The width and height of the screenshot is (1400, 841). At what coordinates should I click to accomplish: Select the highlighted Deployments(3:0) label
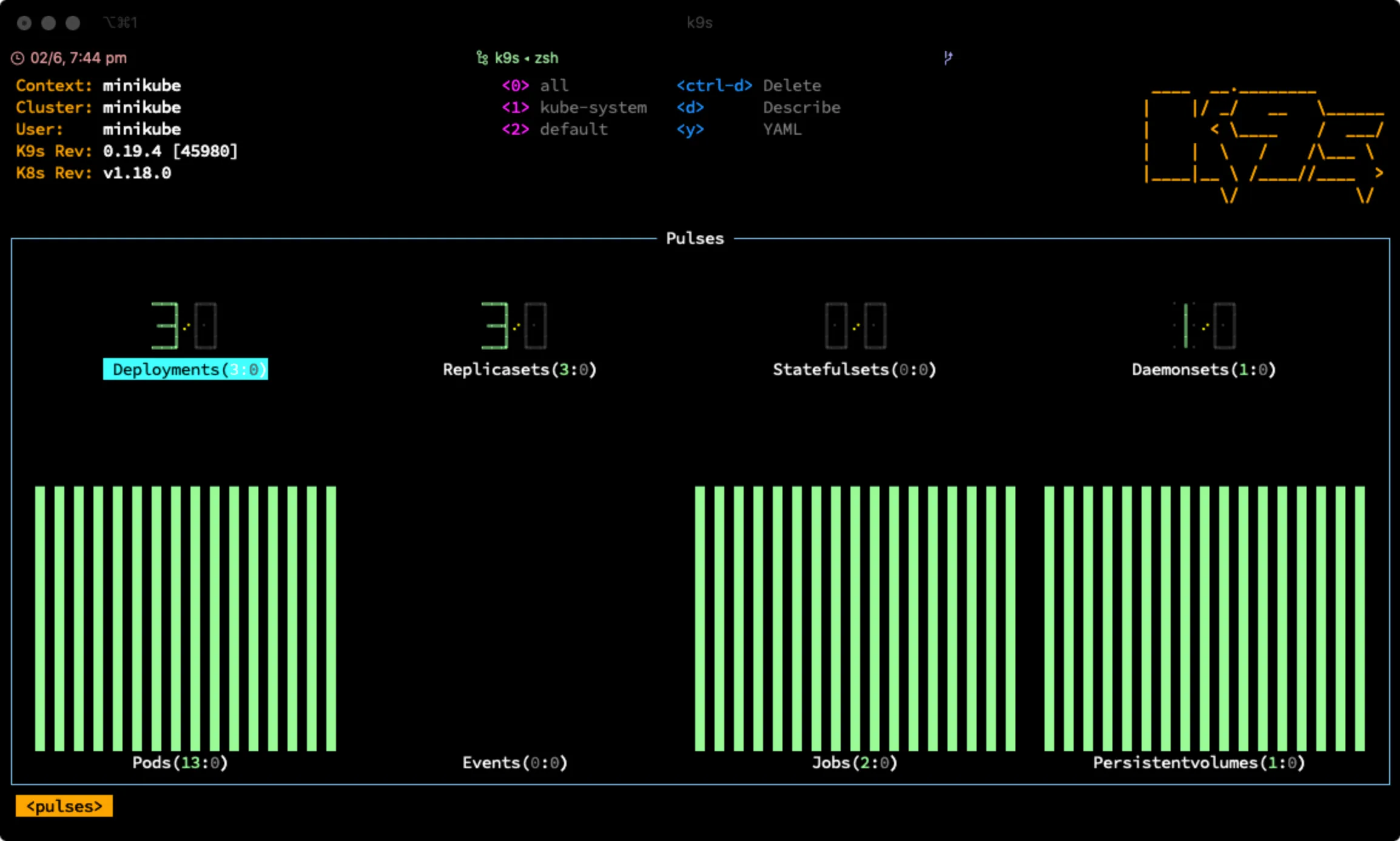pos(186,370)
